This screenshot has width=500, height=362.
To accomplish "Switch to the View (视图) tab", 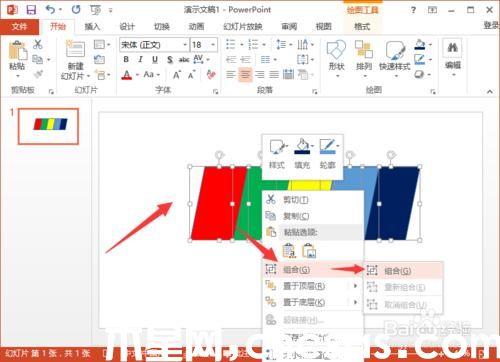I will (324, 27).
